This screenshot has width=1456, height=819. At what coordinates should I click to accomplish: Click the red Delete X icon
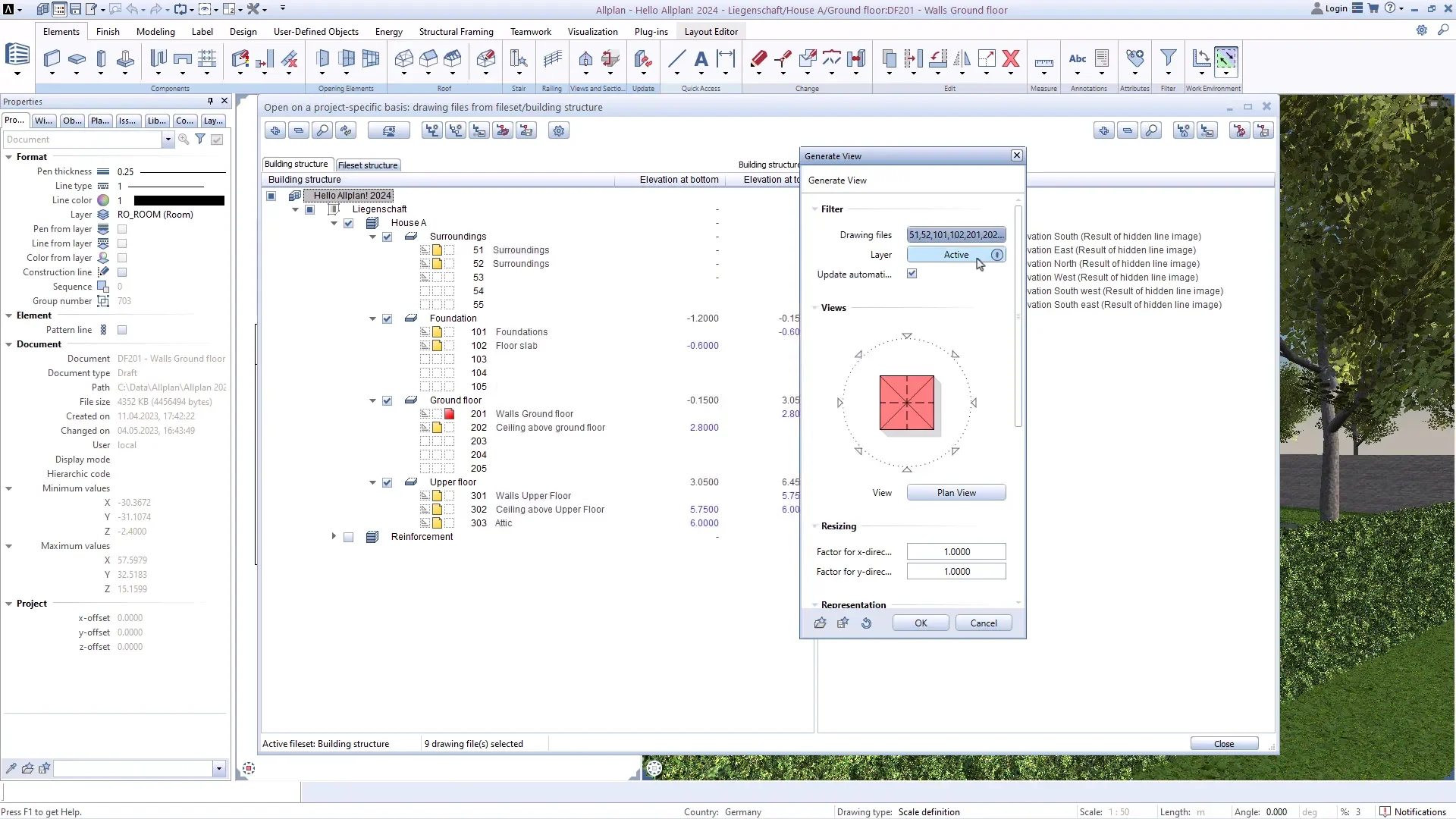tap(1010, 59)
